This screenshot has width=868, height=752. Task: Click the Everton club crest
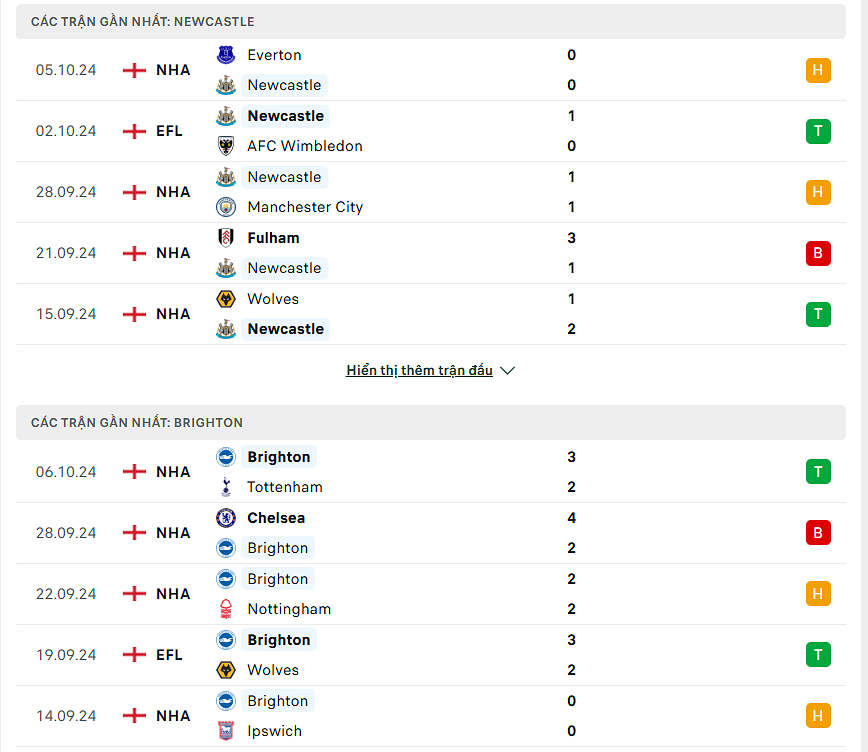tap(226, 55)
